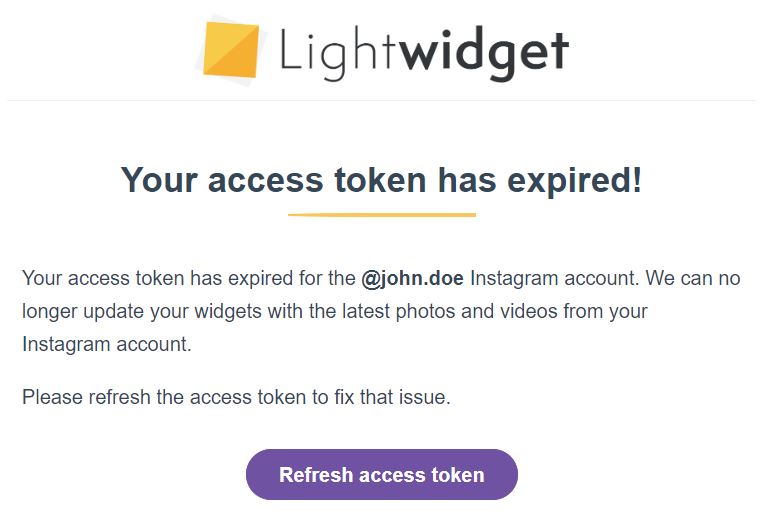Click the thin 'Light' part of logo

[338, 55]
